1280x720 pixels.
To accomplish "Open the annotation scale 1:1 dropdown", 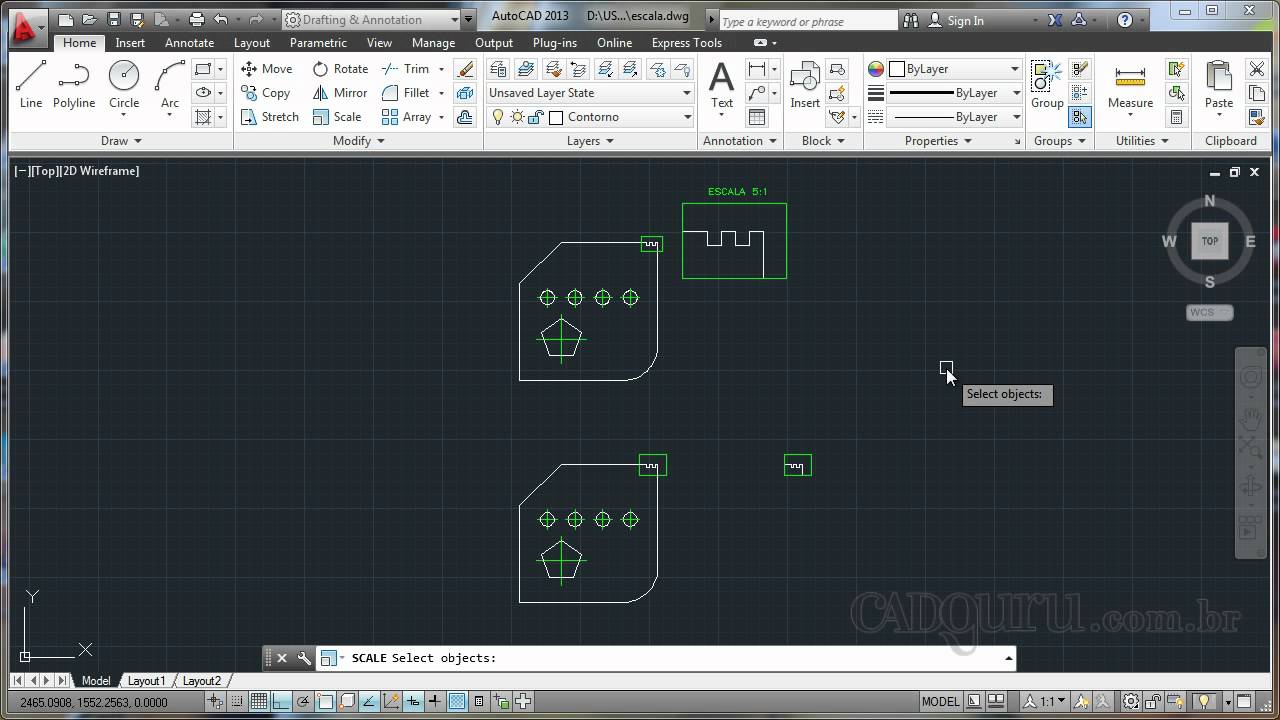I will click(1041, 702).
